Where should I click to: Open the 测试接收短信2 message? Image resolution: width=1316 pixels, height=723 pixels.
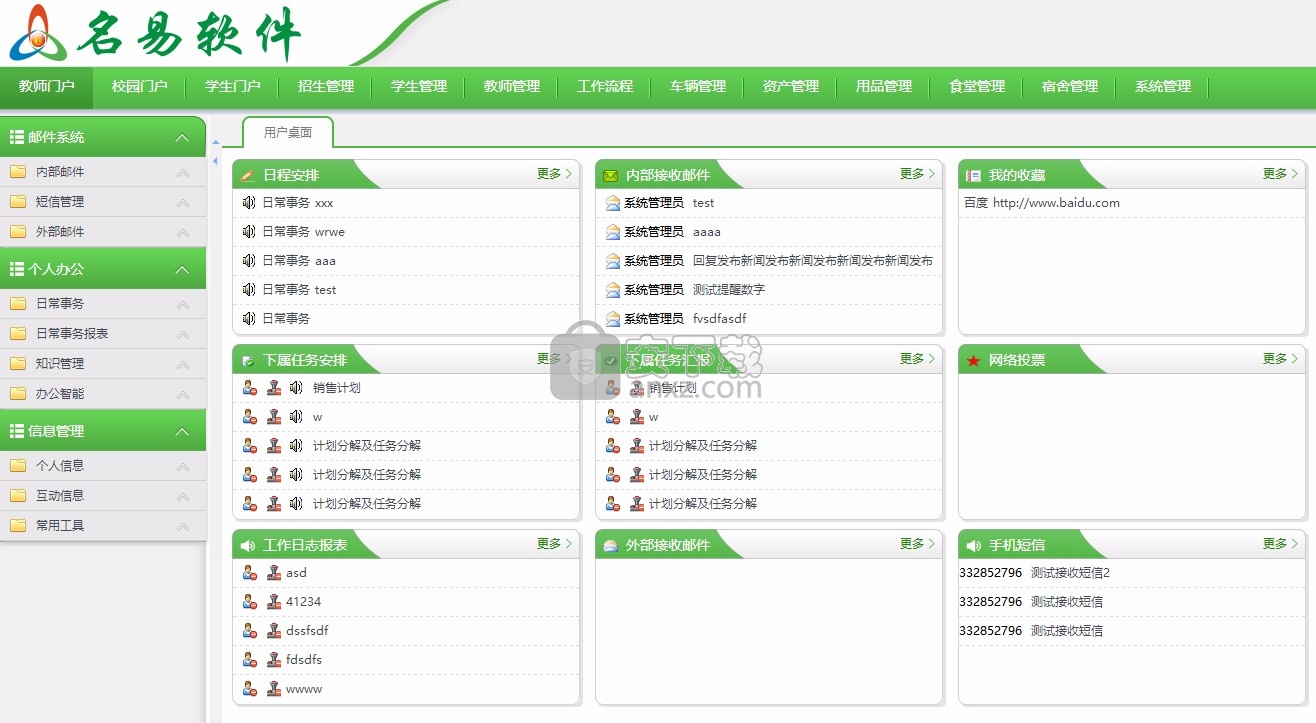pyautogui.click(x=1071, y=573)
